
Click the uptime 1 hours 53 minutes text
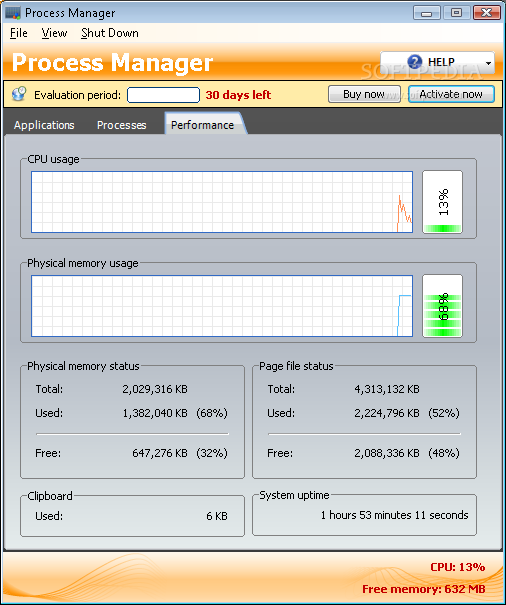[x=394, y=515]
